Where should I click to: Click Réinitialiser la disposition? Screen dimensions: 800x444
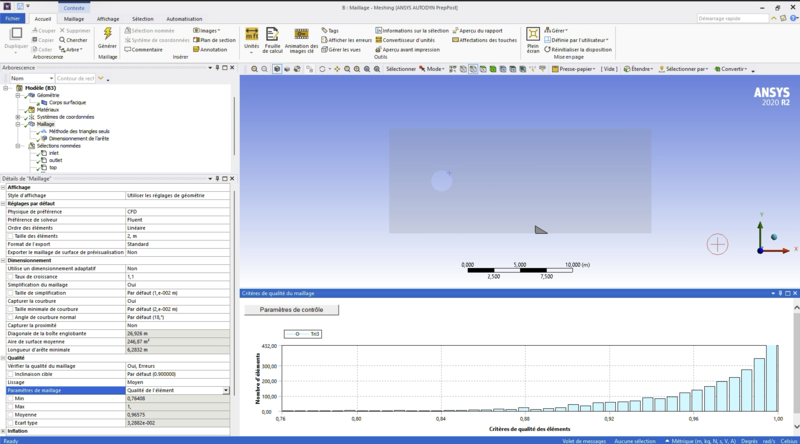click(x=578, y=50)
